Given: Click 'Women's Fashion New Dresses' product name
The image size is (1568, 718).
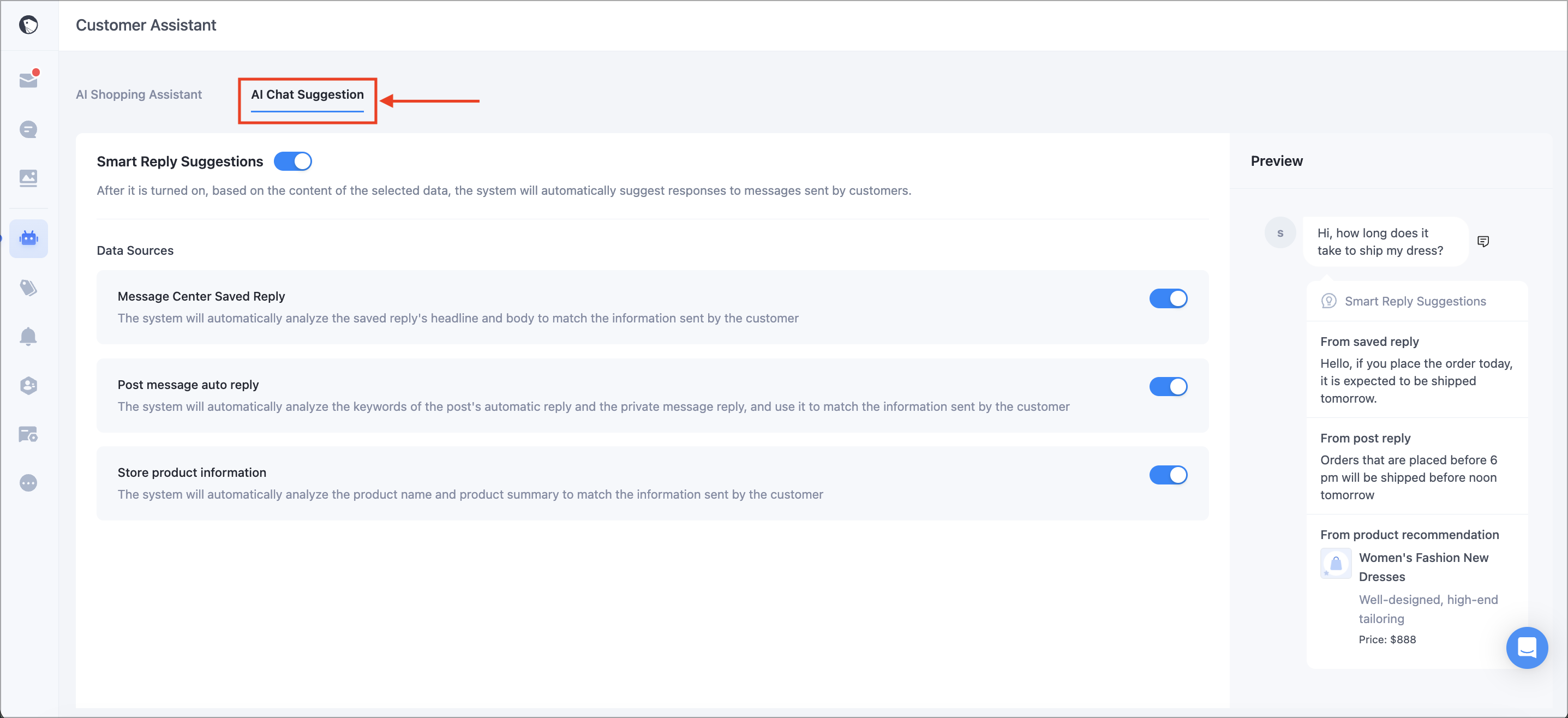Looking at the screenshot, I should coord(1423,567).
